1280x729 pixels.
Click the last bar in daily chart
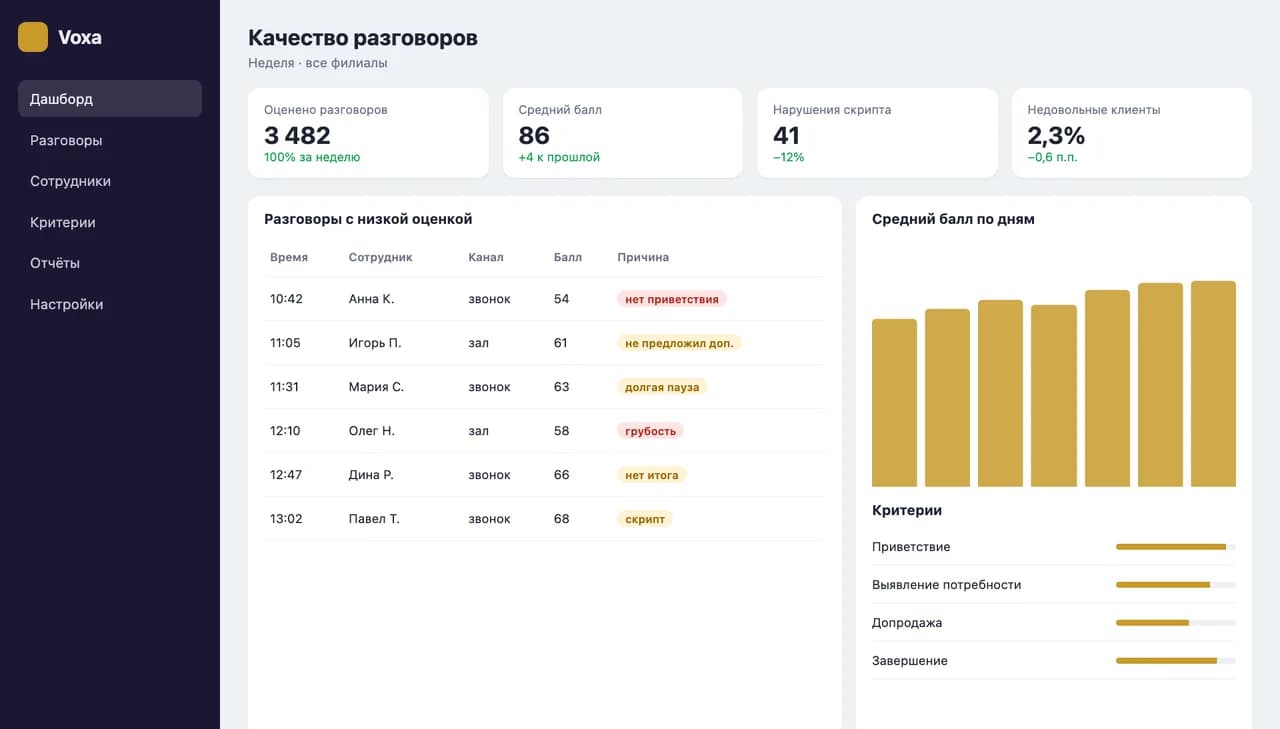pos(1213,384)
